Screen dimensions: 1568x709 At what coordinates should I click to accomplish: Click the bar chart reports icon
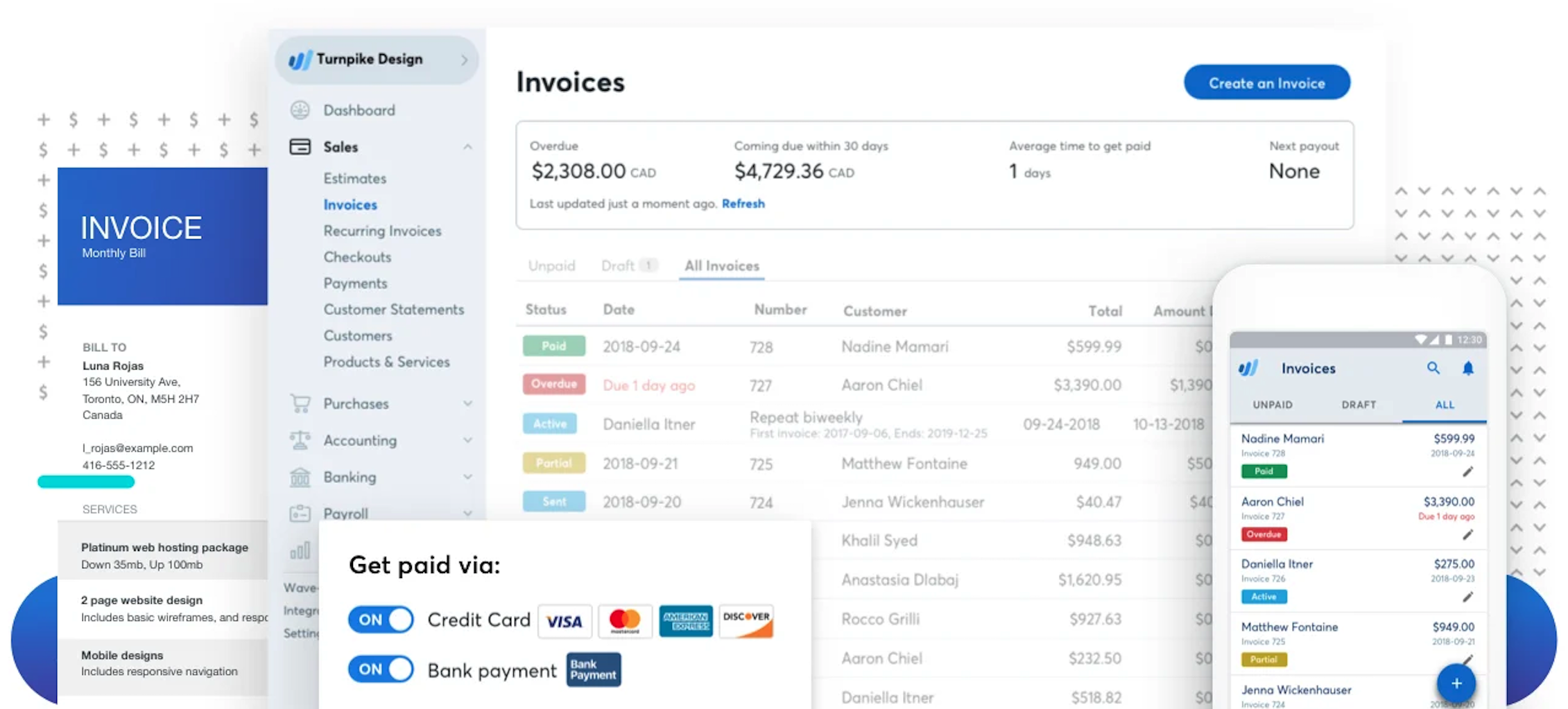(x=300, y=551)
